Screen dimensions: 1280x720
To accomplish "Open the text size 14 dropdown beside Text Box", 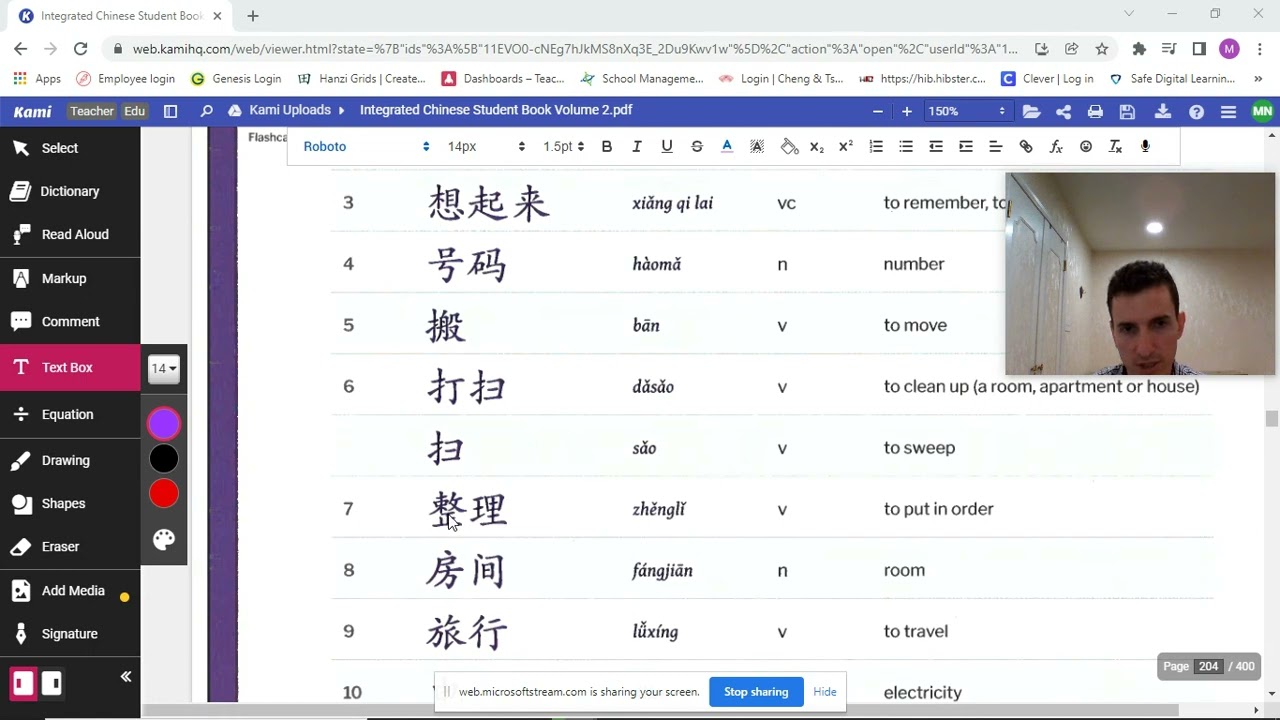I will click(x=164, y=368).
